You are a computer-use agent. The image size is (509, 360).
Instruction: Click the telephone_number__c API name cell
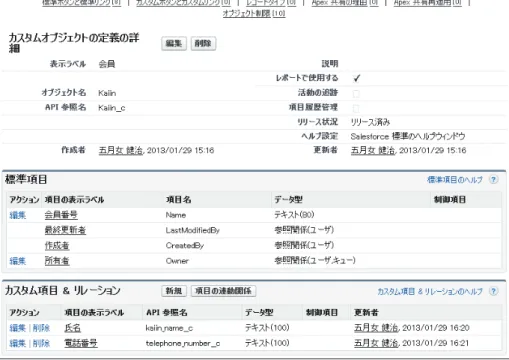[183, 343]
